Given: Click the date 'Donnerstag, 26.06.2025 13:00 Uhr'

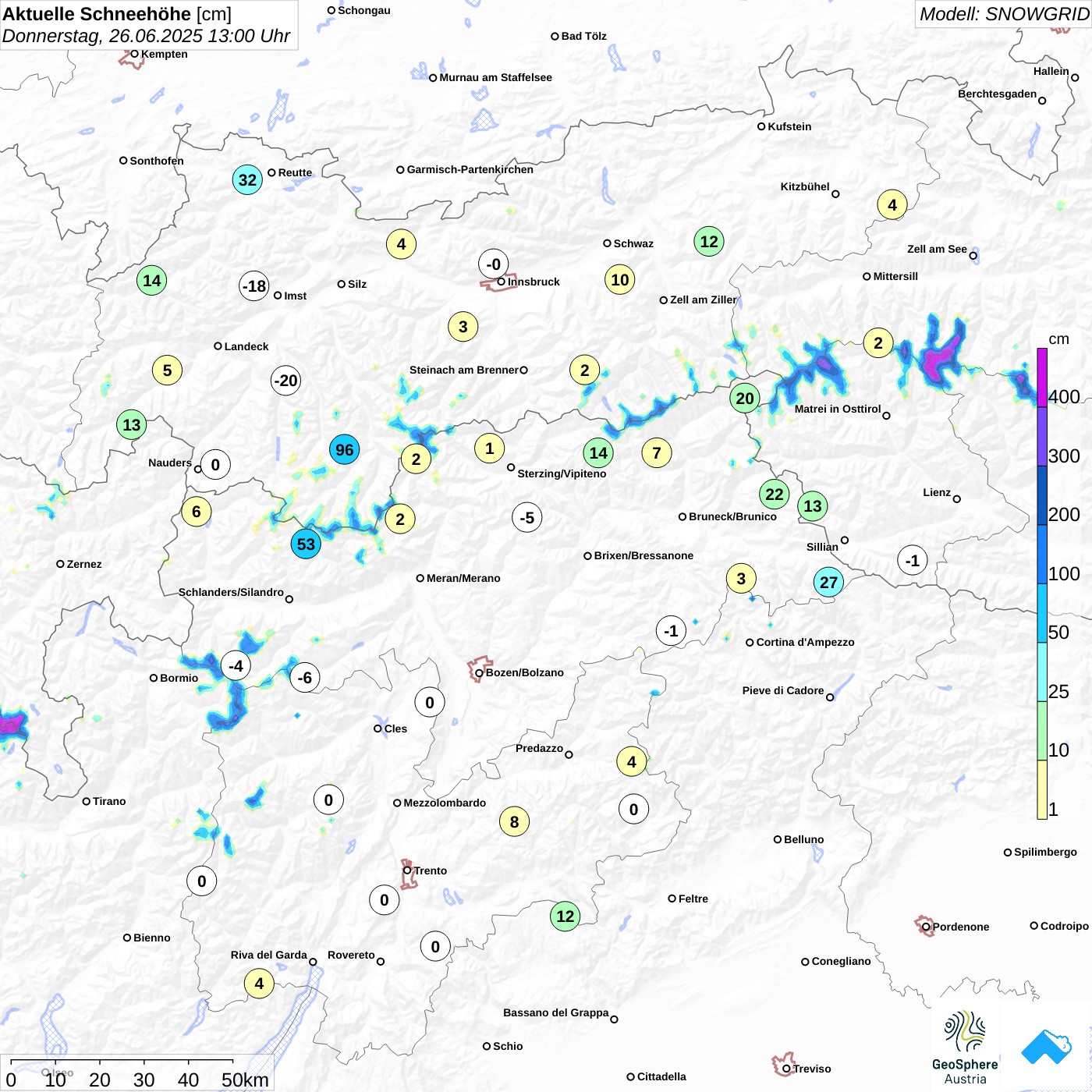Looking at the screenshot, I should [x=146, y=37].
